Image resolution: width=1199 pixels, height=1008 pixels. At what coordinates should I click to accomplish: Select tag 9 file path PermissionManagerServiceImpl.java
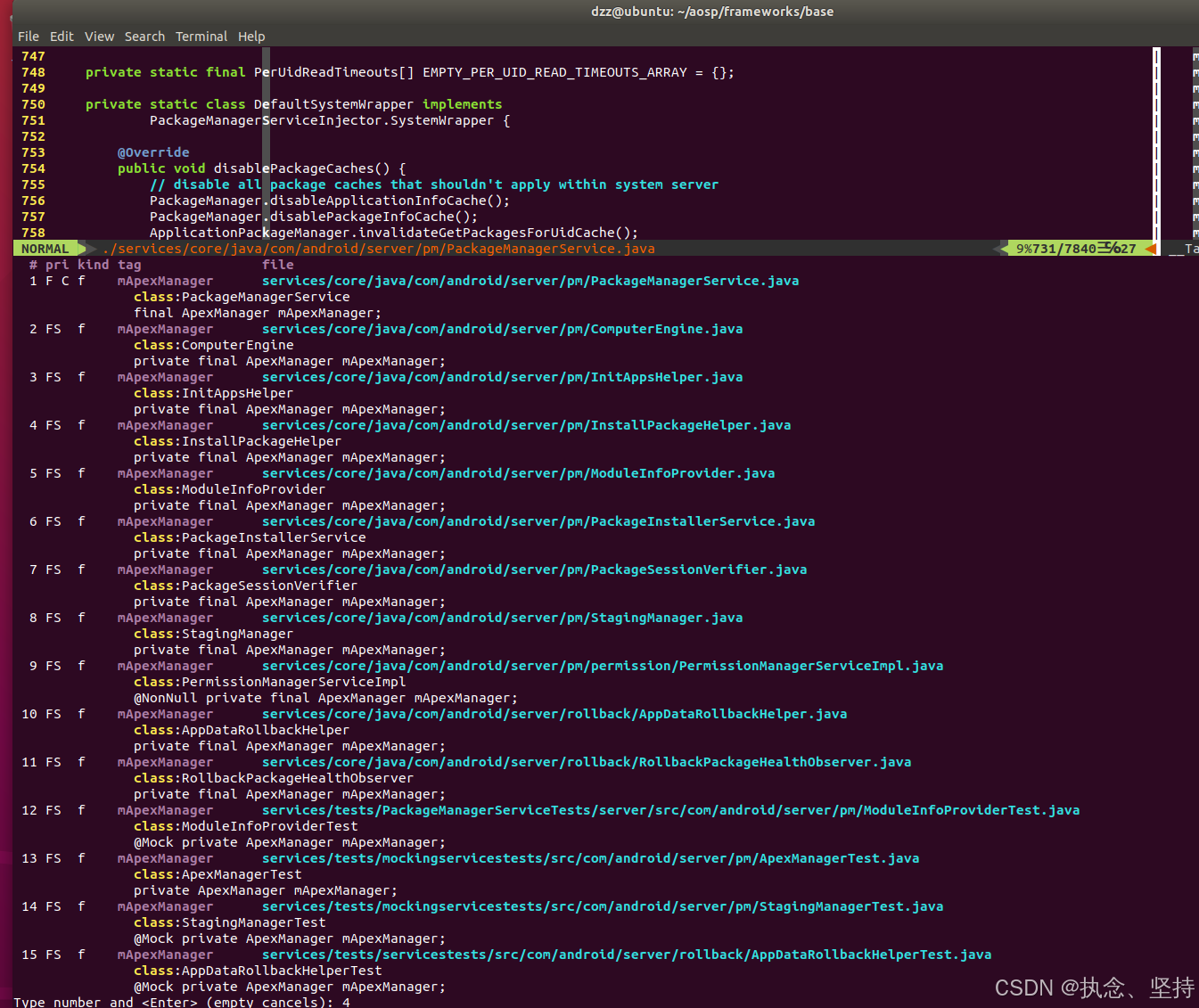click(603, 666)
